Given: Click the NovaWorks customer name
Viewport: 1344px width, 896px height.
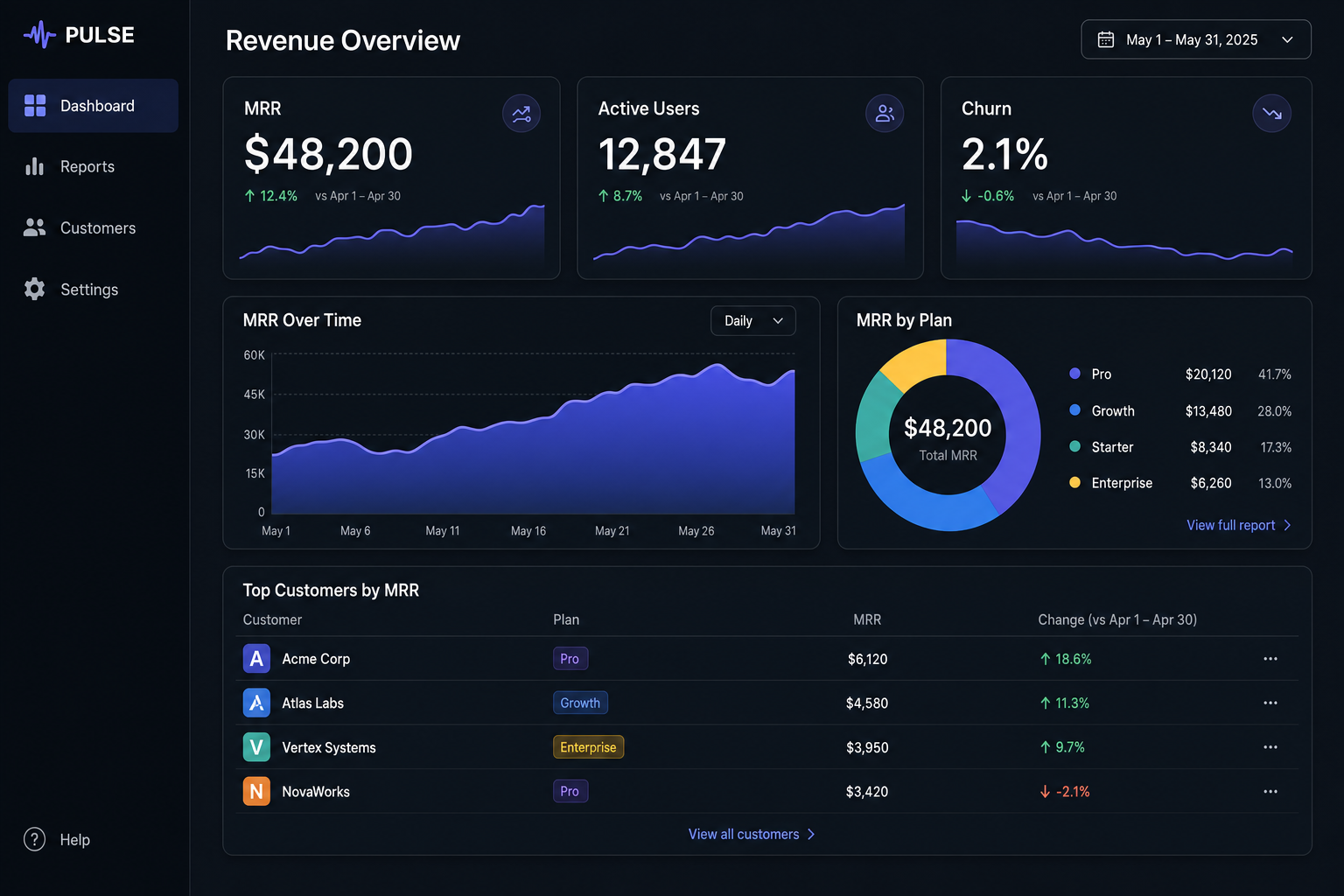Looking at the screenshot, I should [316, 791].
